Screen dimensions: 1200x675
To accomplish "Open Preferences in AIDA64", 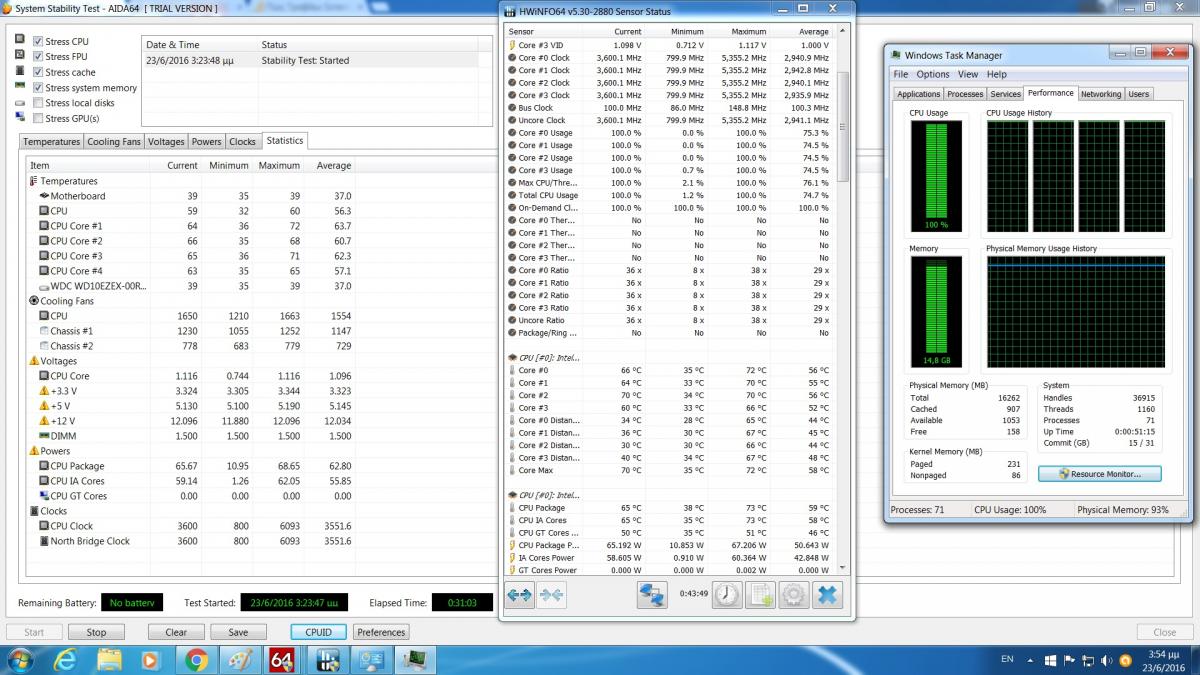I will pos(381,632).
